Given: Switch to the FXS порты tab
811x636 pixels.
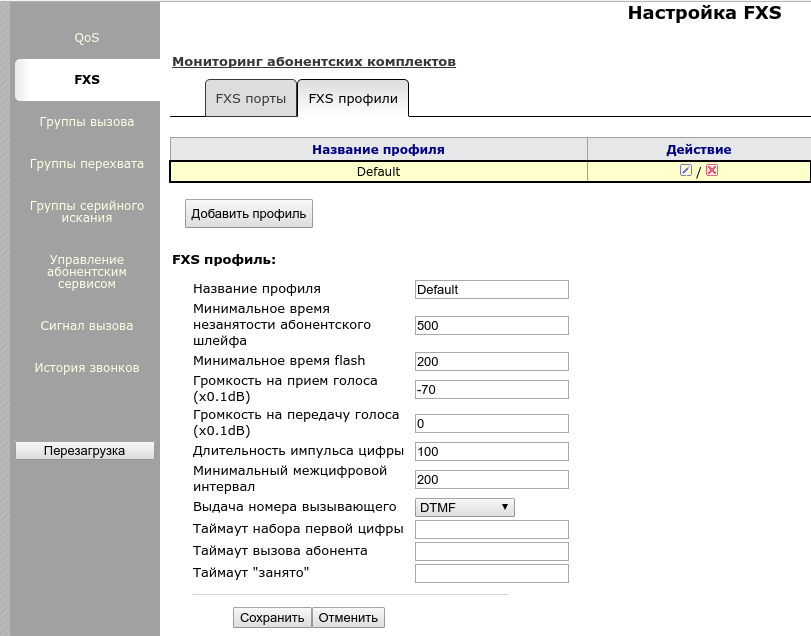Looking at the screenshot, I should (251, 98).
